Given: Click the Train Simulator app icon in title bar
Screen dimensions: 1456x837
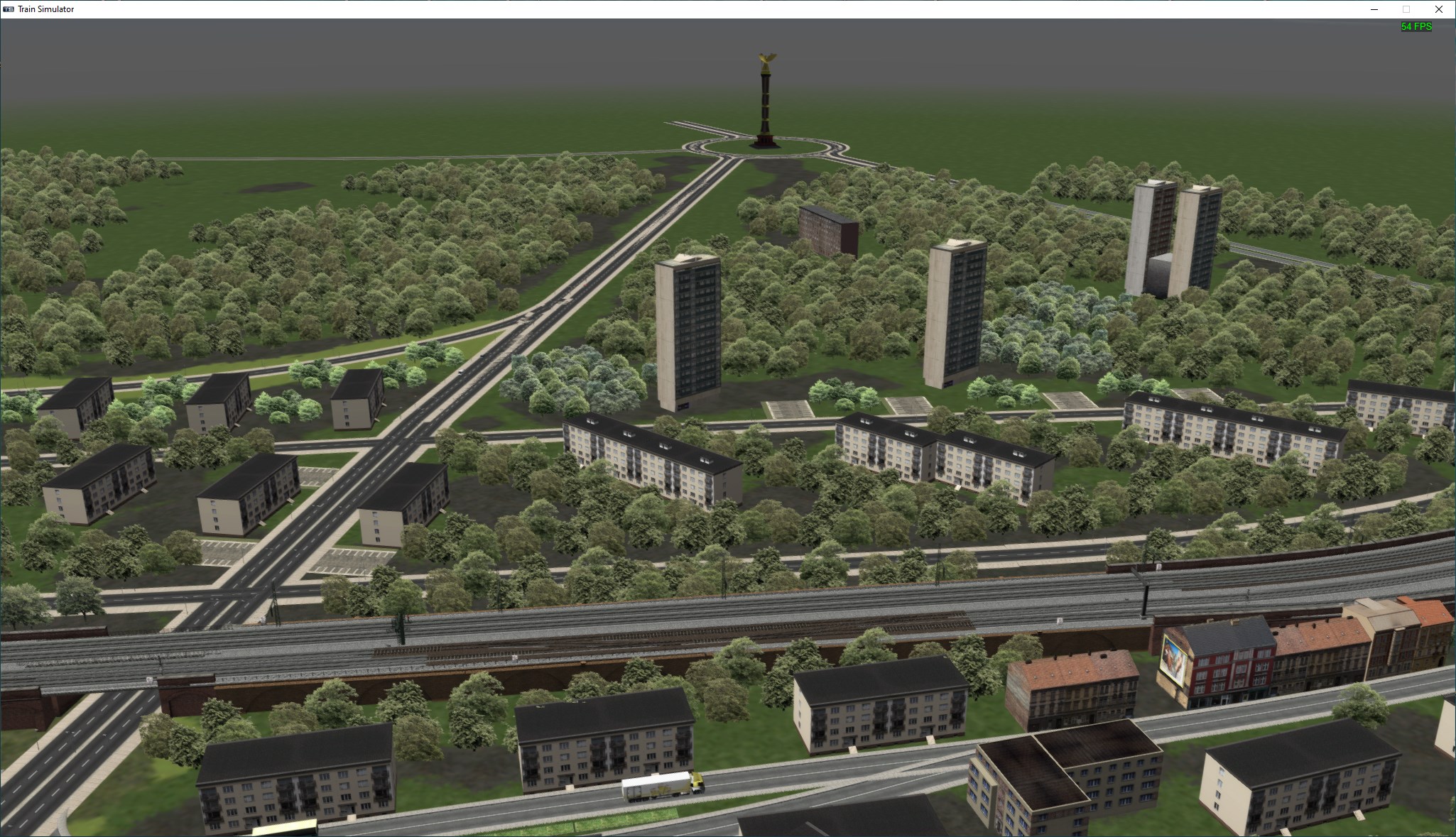Looking at the screenshot, I should pos(9,9).
